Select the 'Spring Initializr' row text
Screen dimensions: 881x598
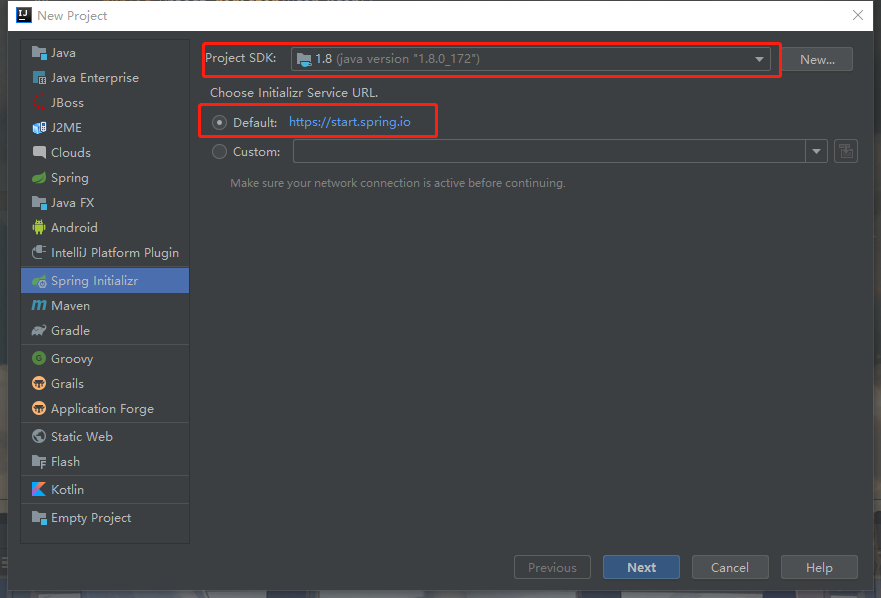click(94, 280)
